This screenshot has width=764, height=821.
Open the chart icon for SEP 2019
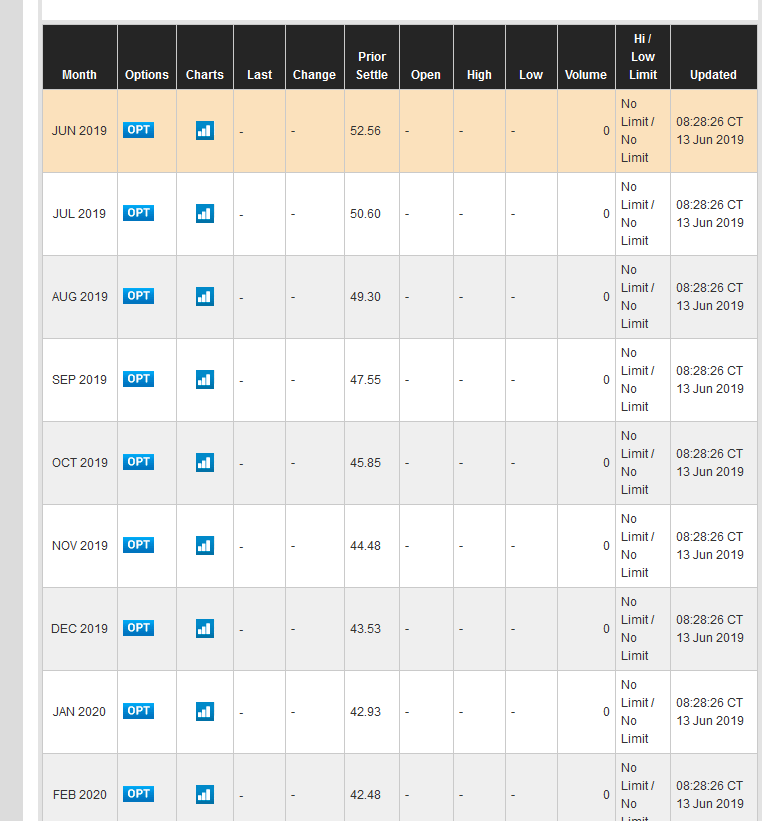[x=204, y=379]
